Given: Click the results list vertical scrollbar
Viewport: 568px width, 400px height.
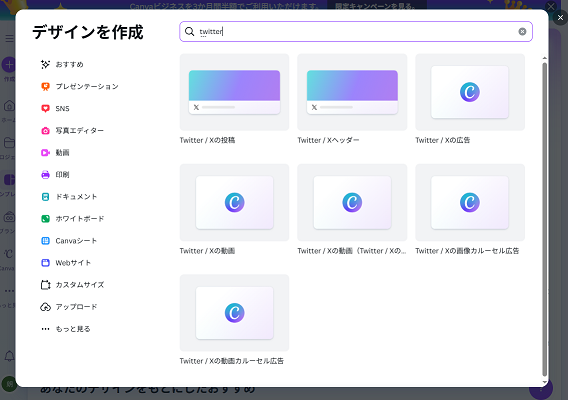Looking at the screenshot, I should (544, 219).
